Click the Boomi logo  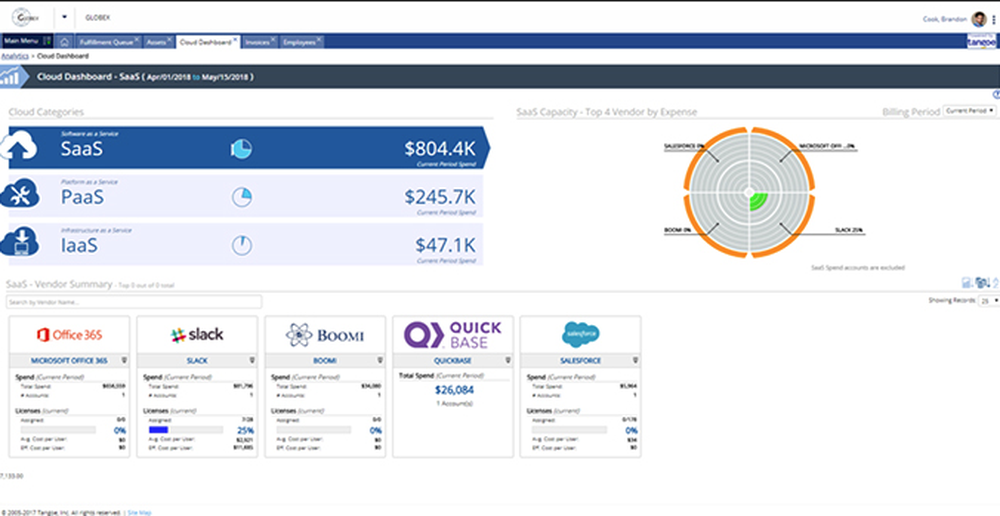pos(325,335)
